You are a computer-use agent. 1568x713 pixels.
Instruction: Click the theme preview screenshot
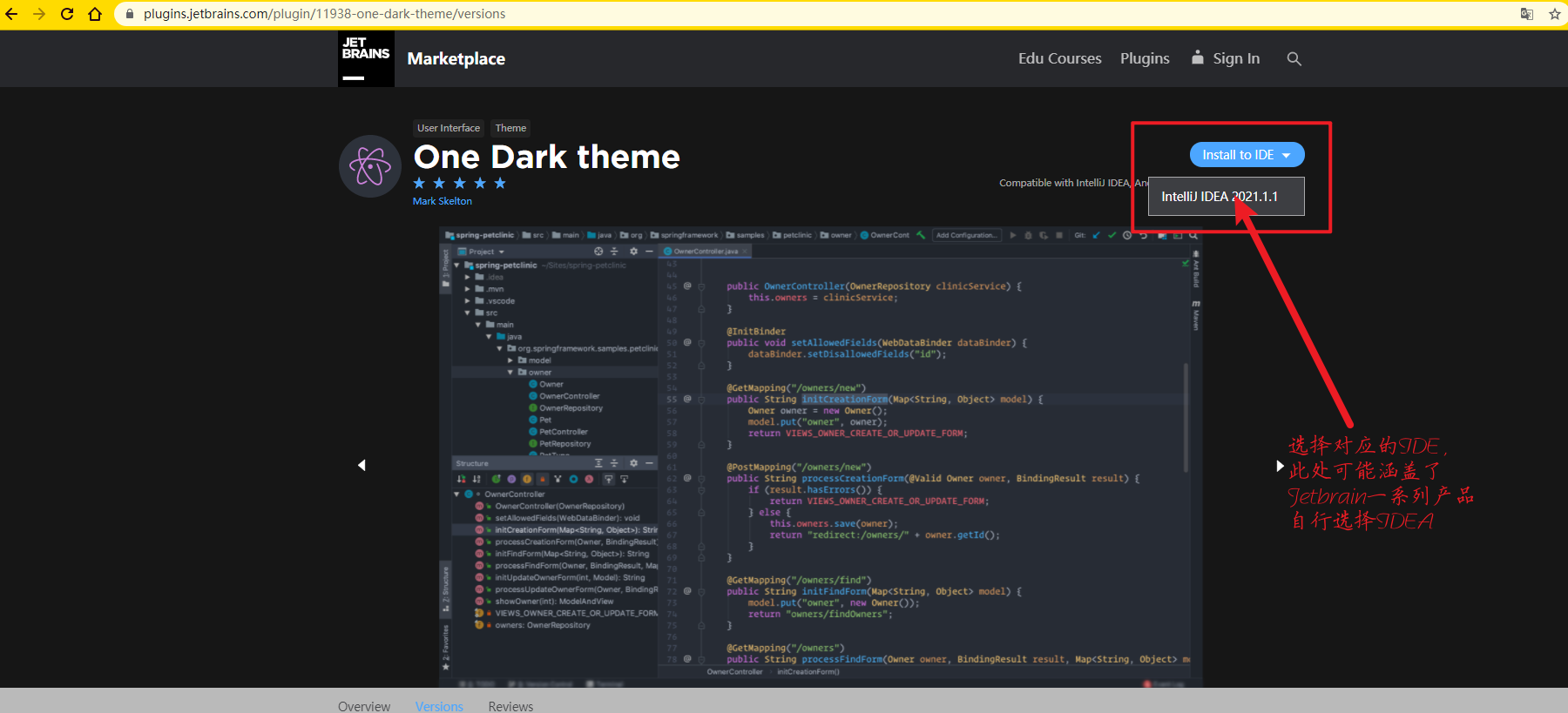click(x=821, y=457)
